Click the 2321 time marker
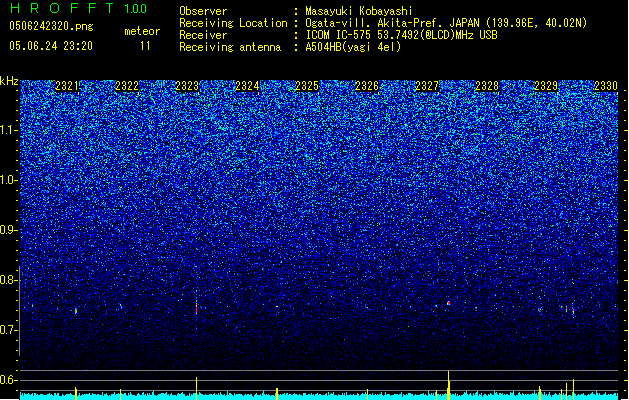 tap(67, 86)
